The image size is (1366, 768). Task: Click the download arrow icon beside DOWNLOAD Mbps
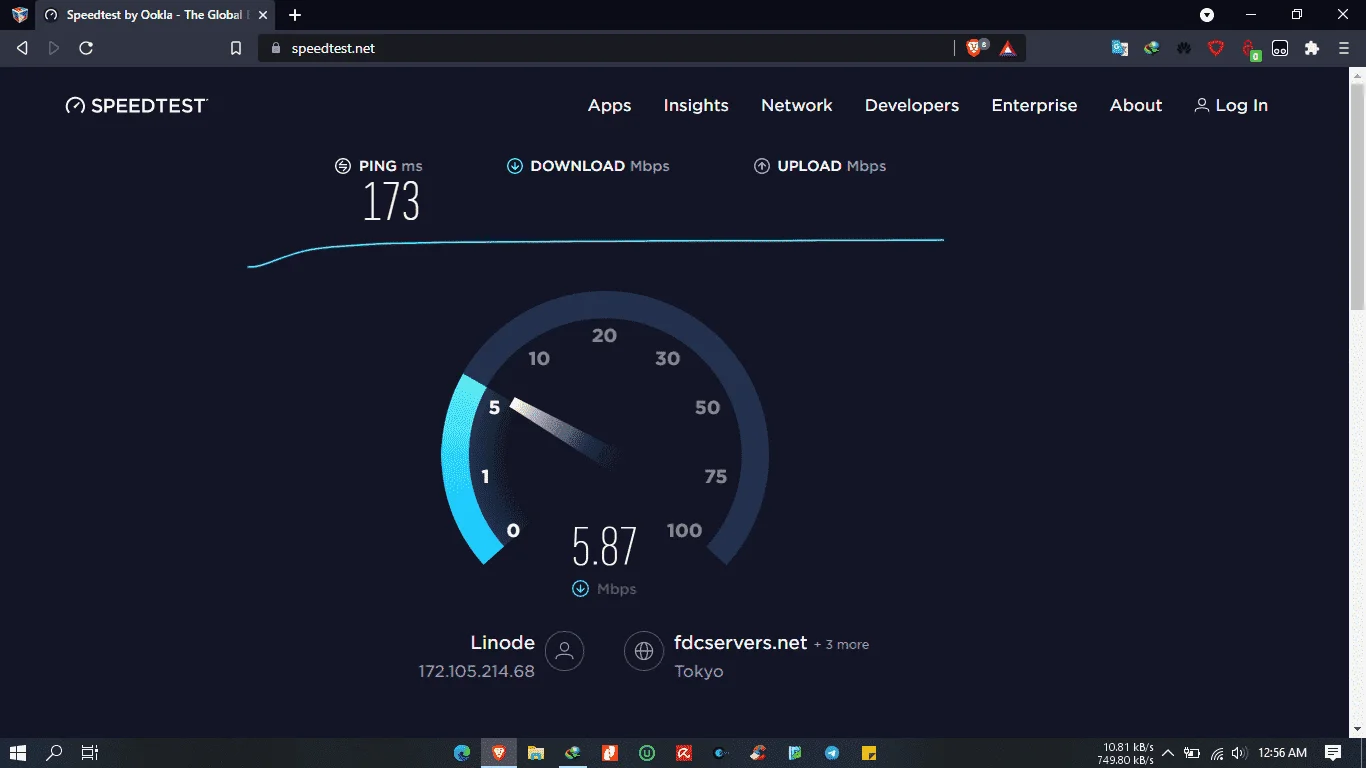tap(515, 166)
